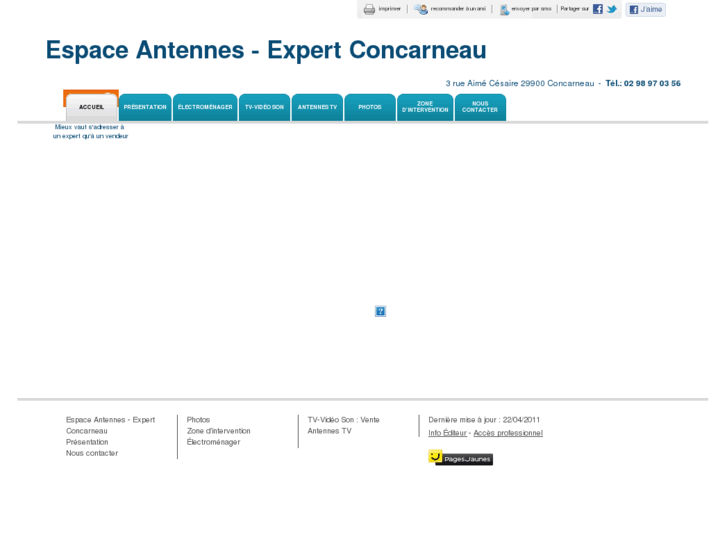This screenshot has height=545, width=727.
Task: Click recommander à un ami link
Action: click(458, 9)
